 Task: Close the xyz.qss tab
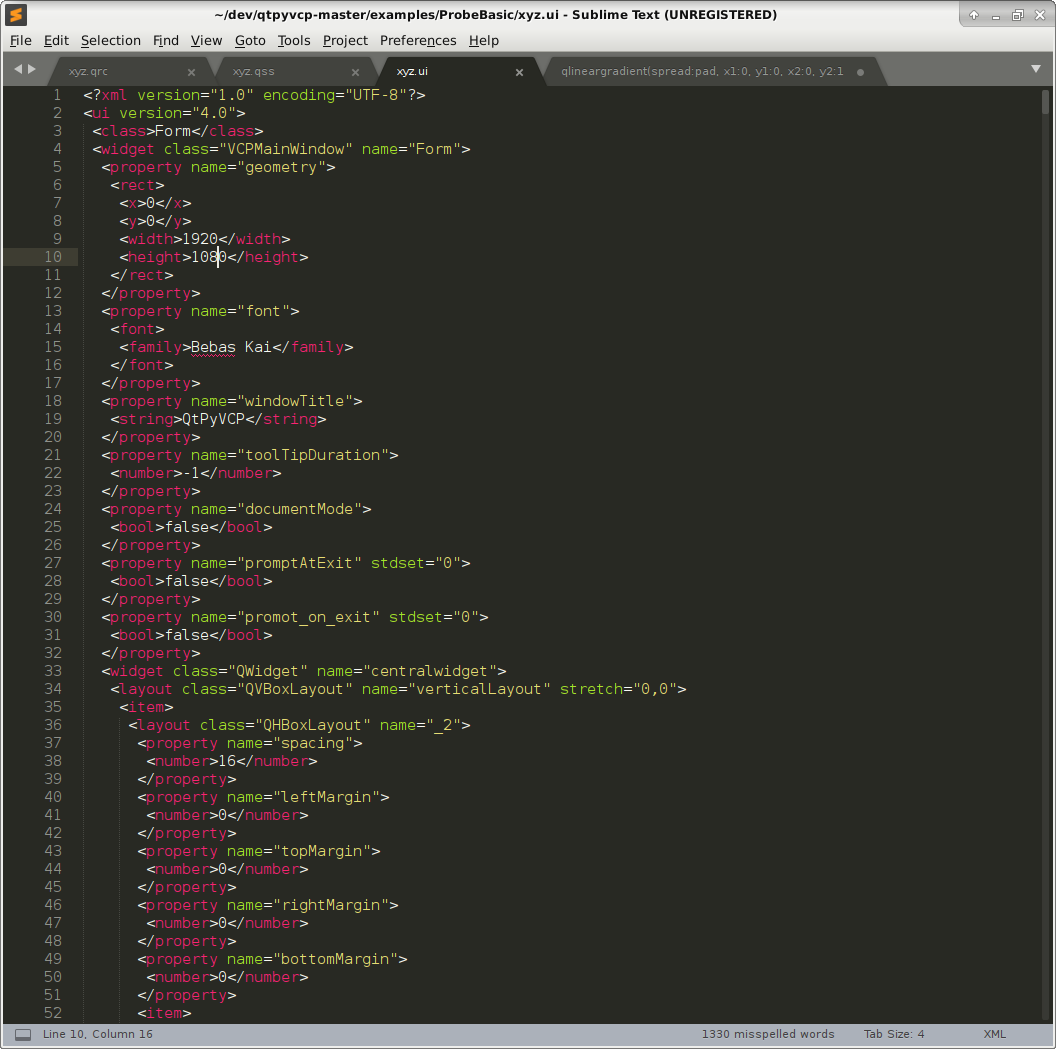coord(356,72)
